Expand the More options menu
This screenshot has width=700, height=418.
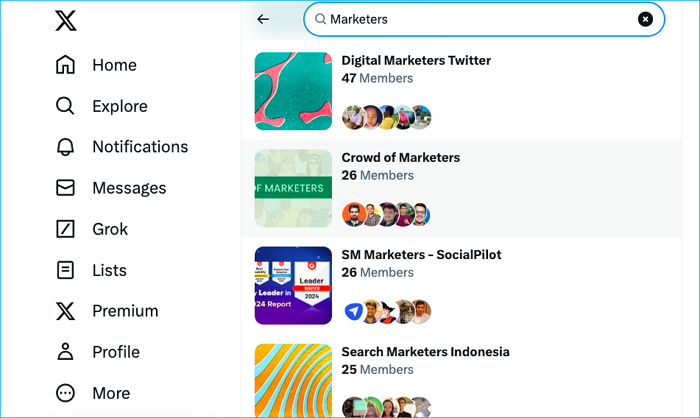click(x=65, y=393)
